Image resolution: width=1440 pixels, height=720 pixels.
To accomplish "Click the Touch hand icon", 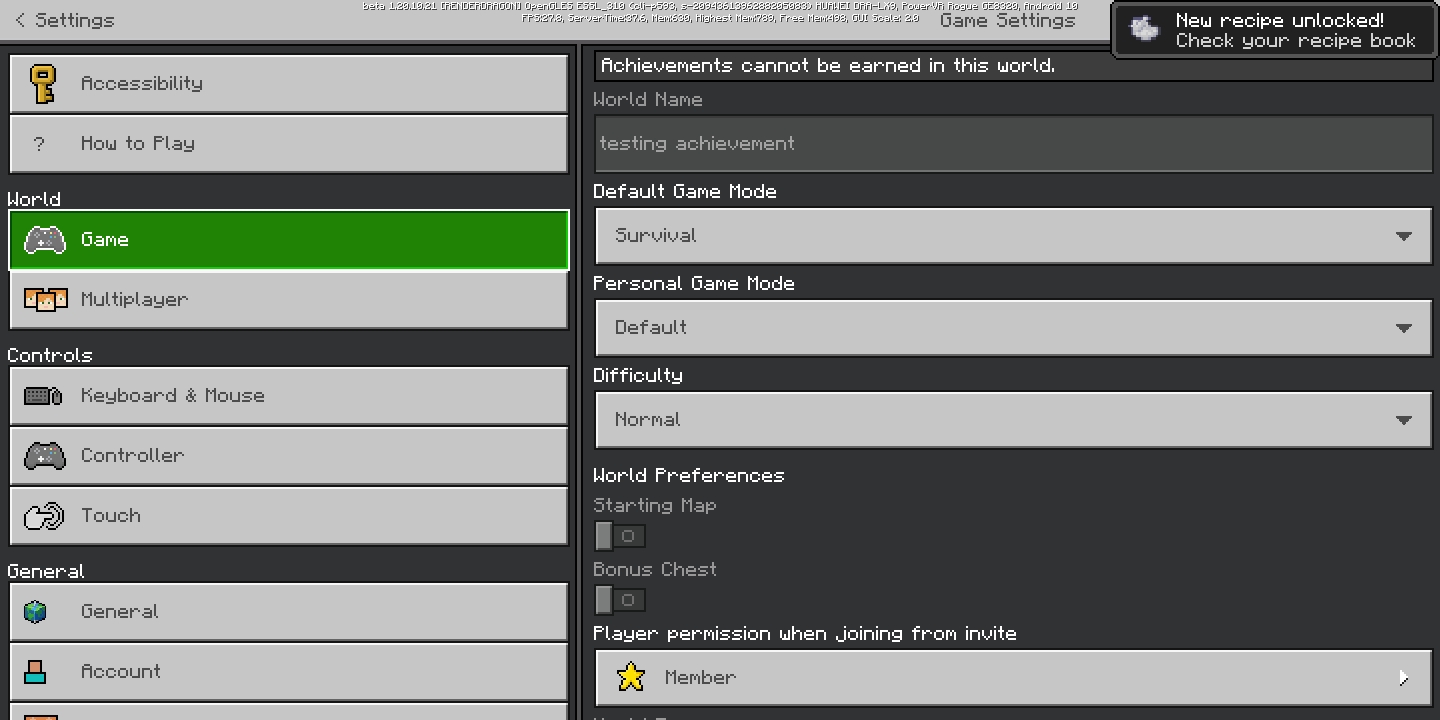I will point(43,516).
